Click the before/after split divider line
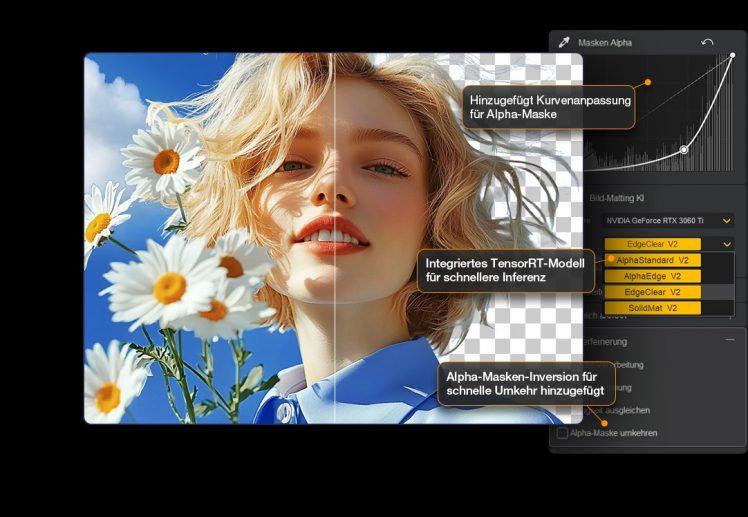The height and width of the screenshot is (517, 748). [x=333, y=238]
